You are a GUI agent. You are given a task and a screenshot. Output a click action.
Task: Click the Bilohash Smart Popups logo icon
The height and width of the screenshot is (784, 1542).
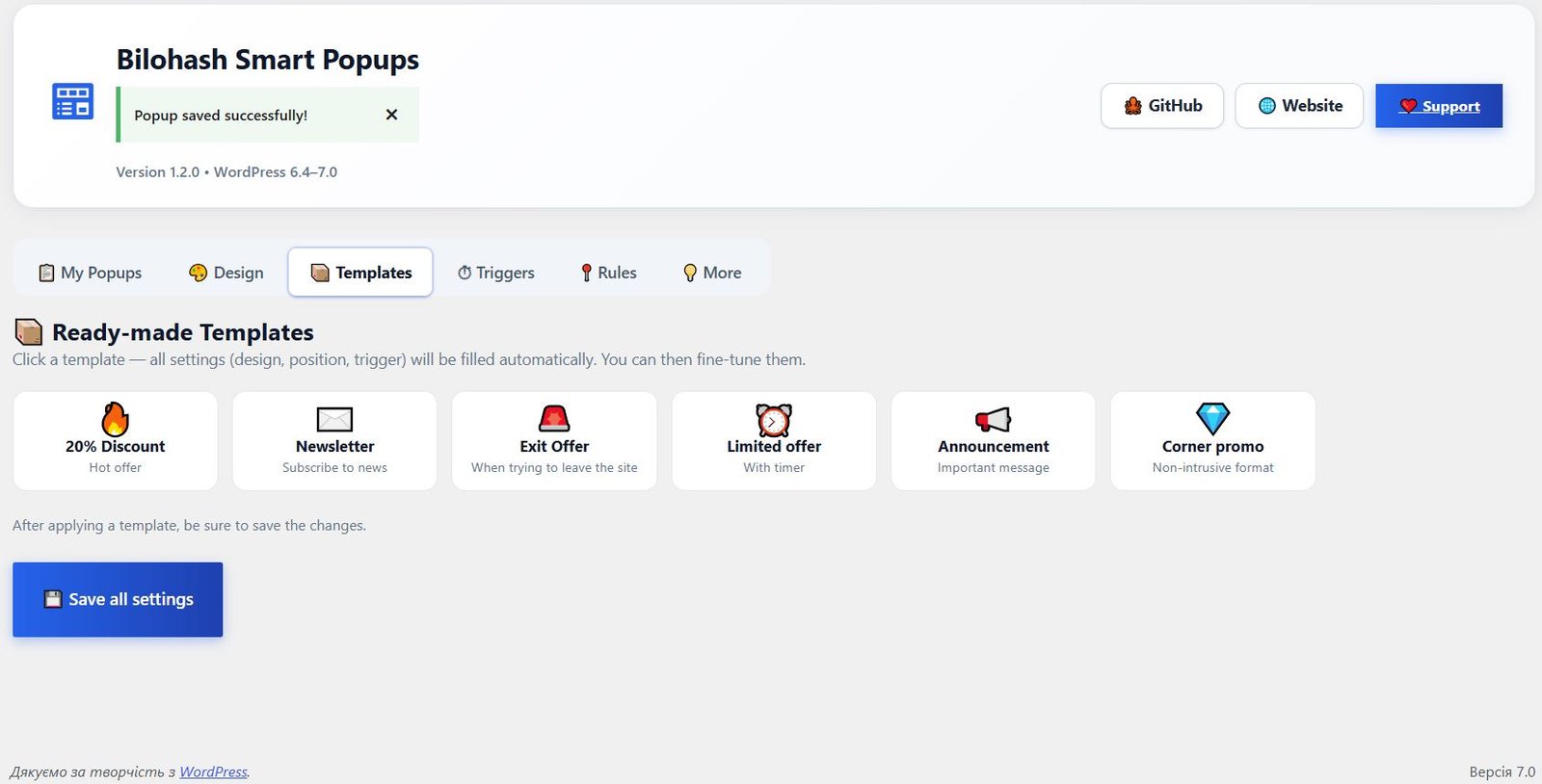click(x=72, y=100)
